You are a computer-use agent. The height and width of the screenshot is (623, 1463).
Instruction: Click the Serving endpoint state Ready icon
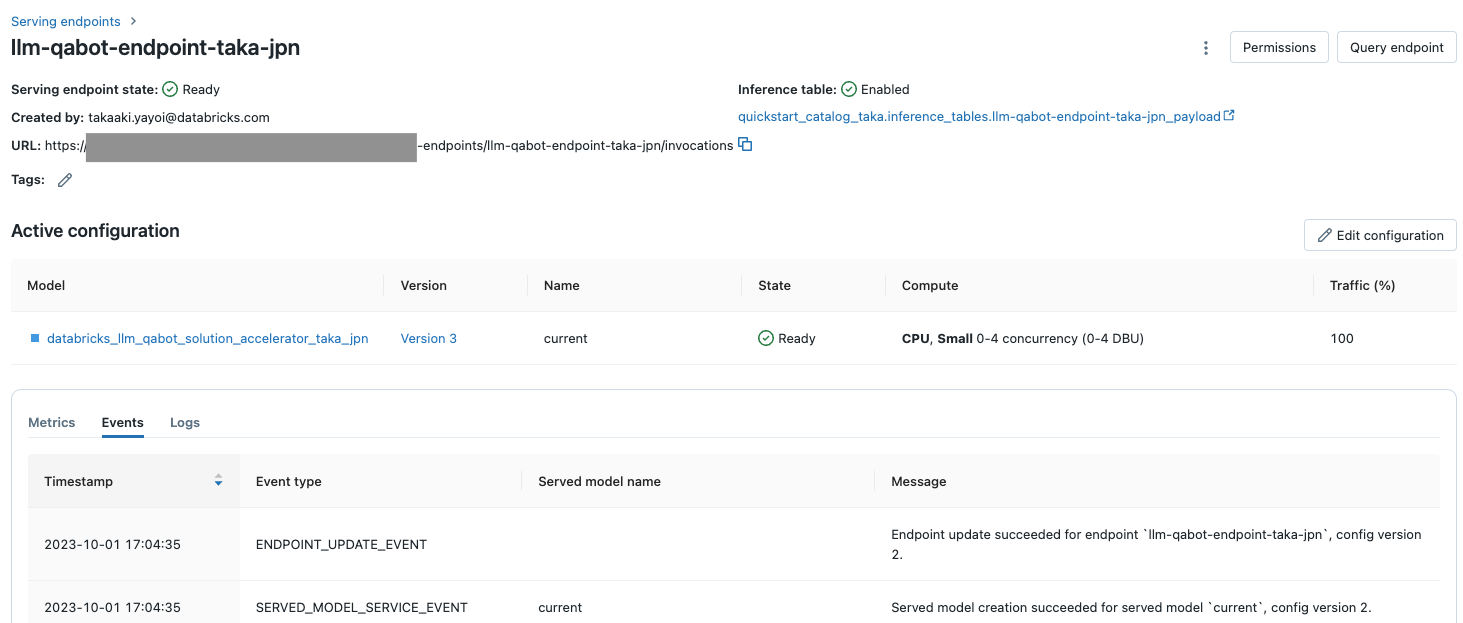coord(170,89)
